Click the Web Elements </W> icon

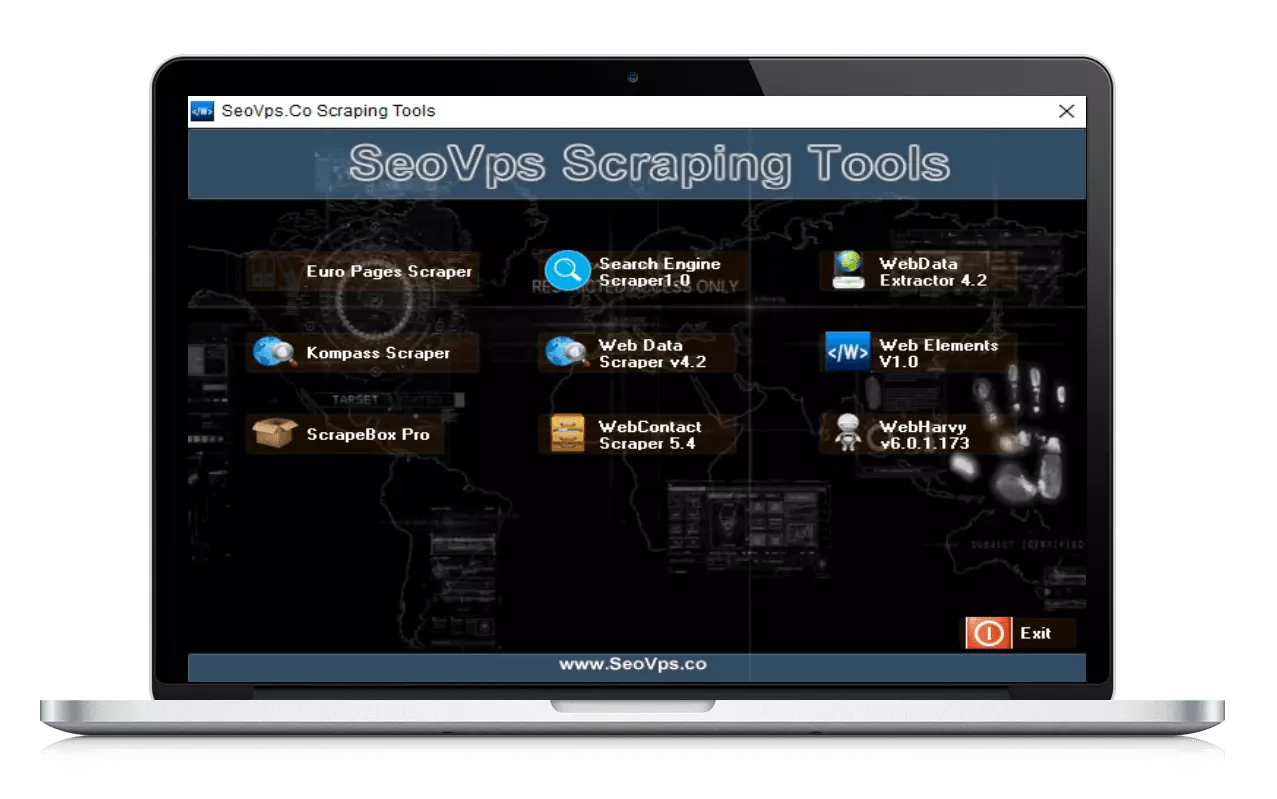pyautogui.click(x=847, y=352)
